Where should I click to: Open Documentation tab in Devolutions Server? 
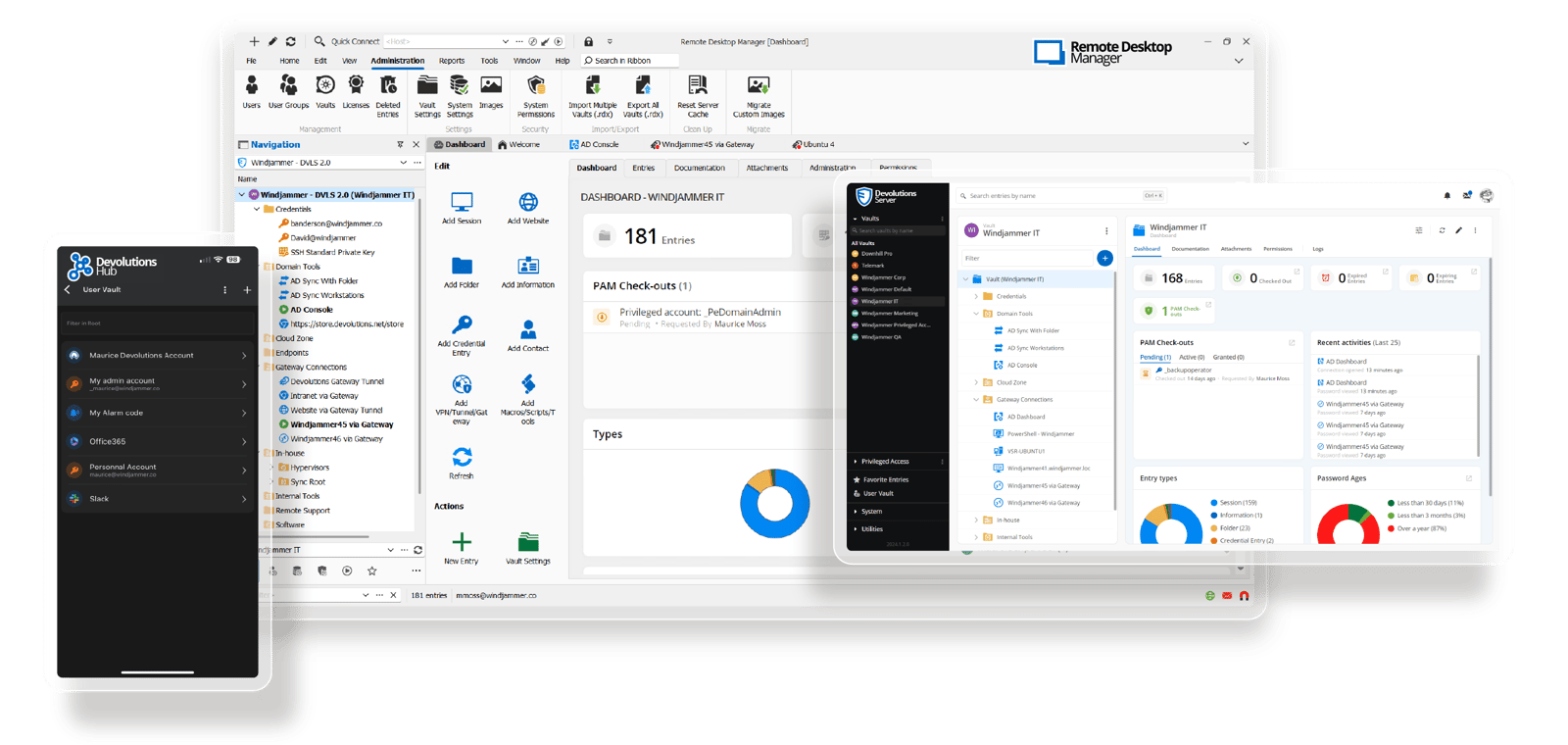click(x=1190, y=249)
